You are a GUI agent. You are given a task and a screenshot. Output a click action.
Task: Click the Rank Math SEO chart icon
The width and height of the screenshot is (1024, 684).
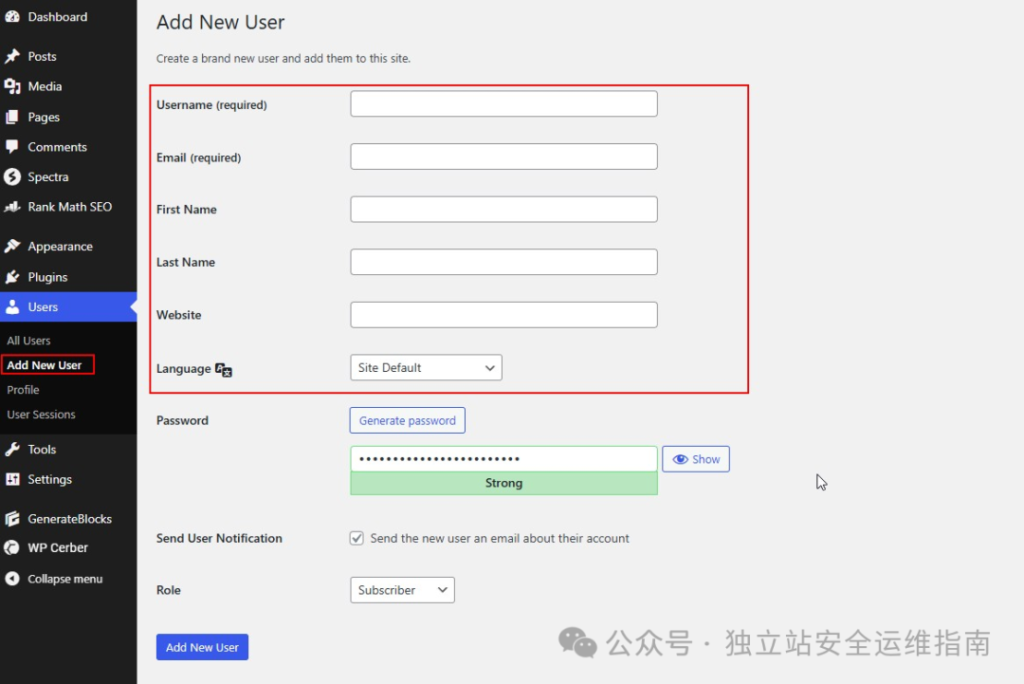(12, 207)
